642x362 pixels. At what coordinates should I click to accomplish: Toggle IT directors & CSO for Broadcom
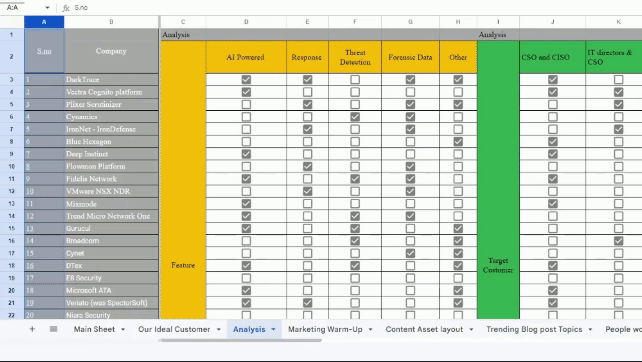click(x=619, y=241)
